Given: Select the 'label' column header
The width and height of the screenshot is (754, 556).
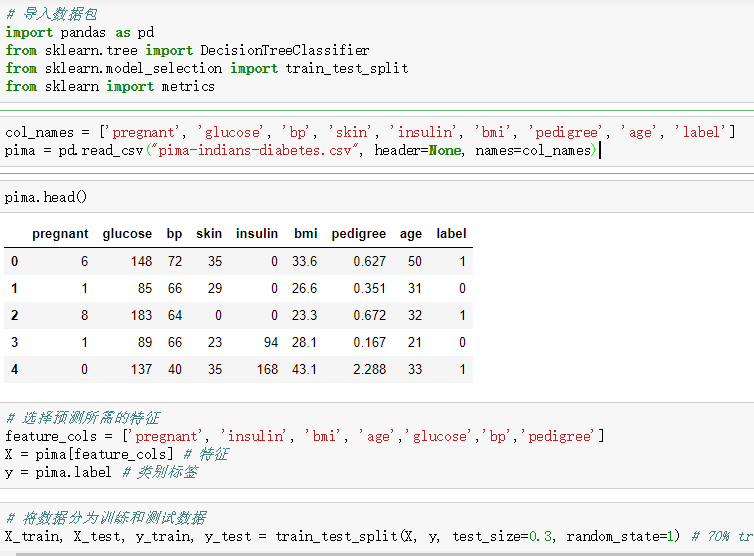Looking at the screenshot, I should click(451, 234).
